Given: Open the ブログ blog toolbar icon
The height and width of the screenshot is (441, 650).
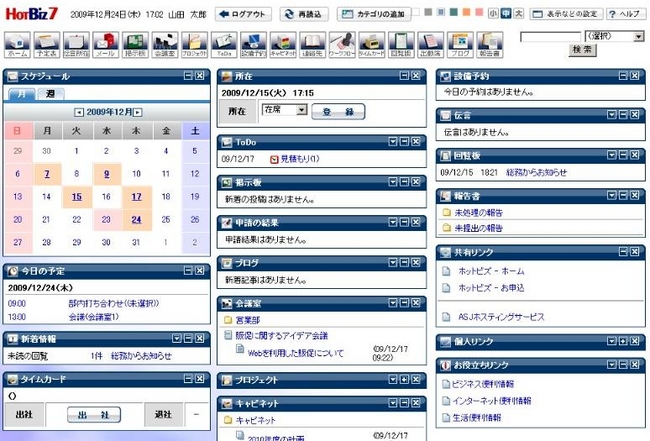Looking at the screenshot, I should click(460, 45).
